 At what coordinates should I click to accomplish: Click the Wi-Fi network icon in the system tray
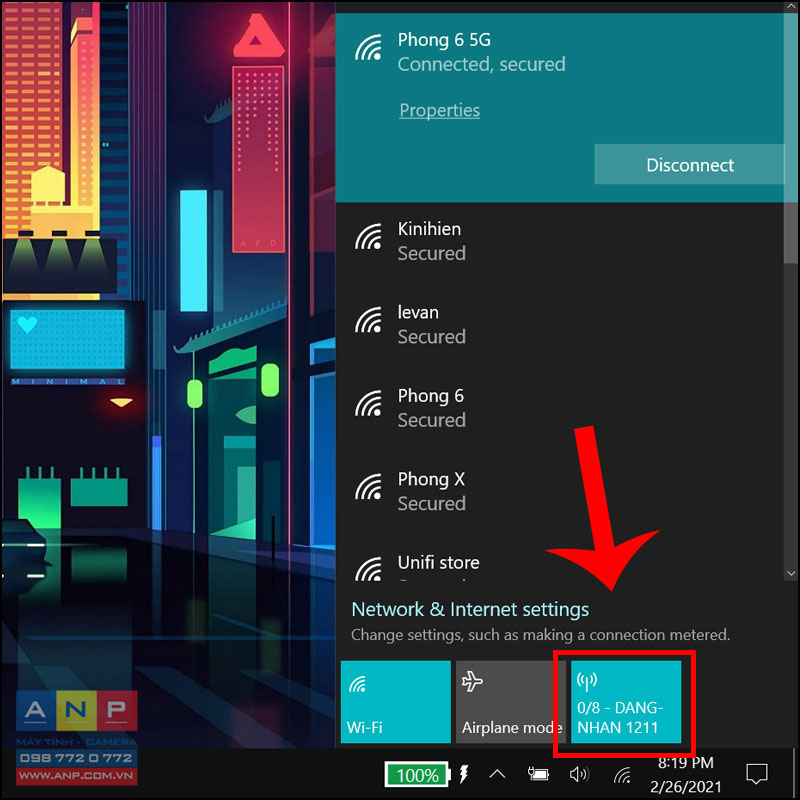coord(622,775)
